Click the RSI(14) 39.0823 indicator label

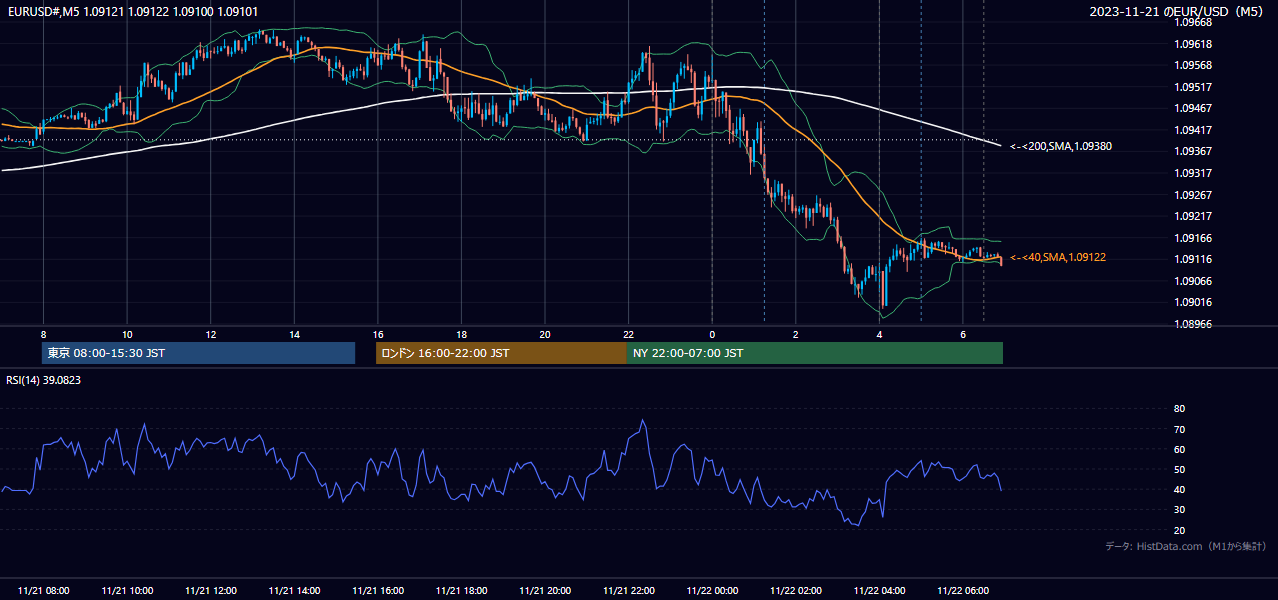pyautogui.click(x=44, y=380)
